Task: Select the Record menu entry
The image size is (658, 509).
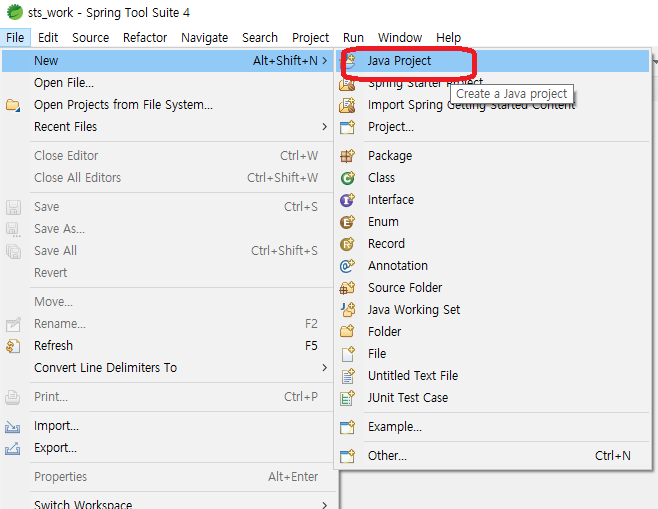Action: (x=492, y=244)
